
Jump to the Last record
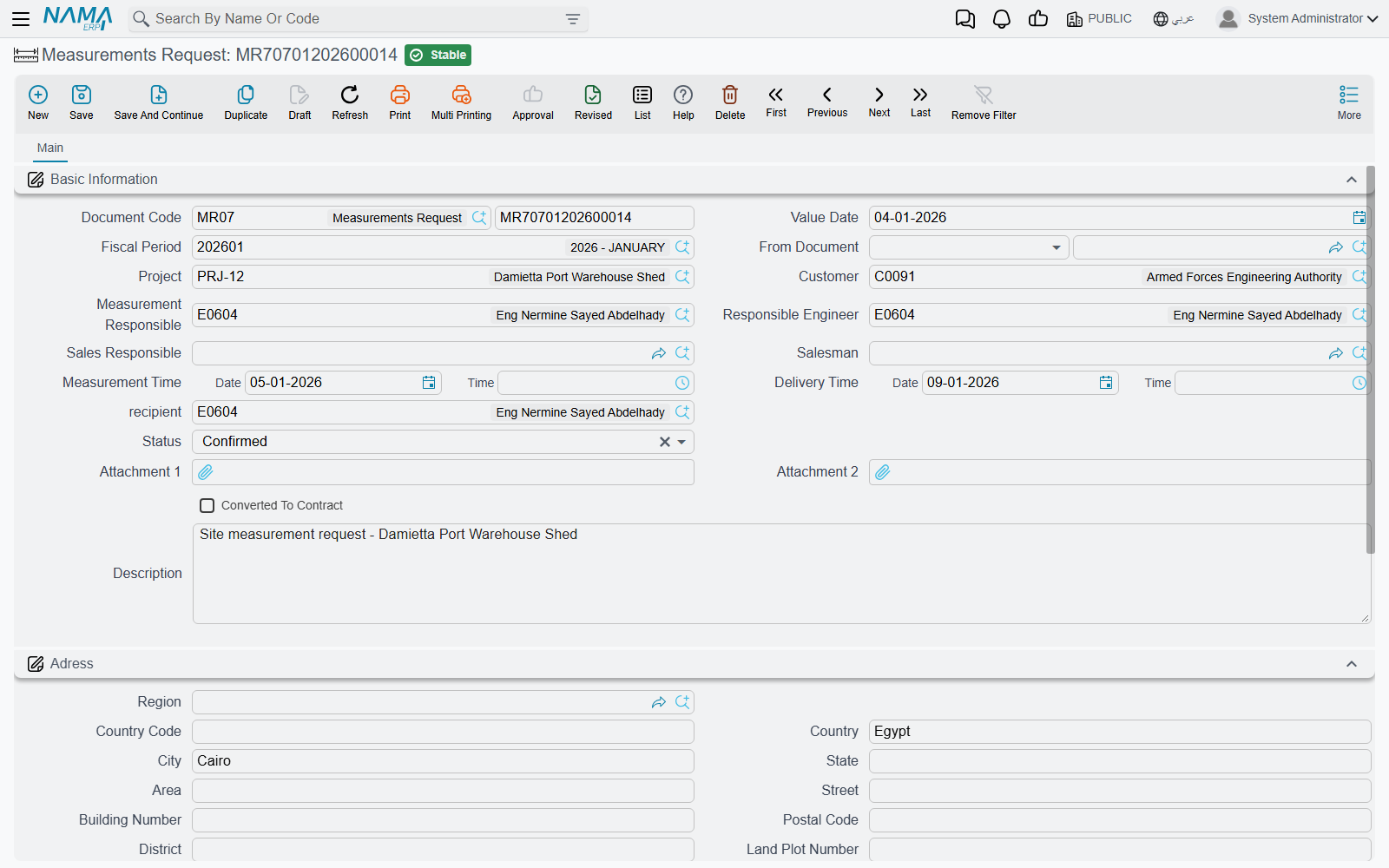[920, 102]
